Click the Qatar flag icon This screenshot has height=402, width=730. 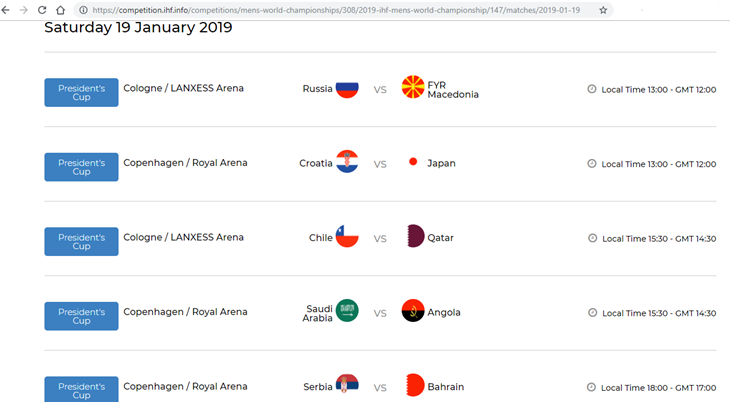[x=414, y=237]
